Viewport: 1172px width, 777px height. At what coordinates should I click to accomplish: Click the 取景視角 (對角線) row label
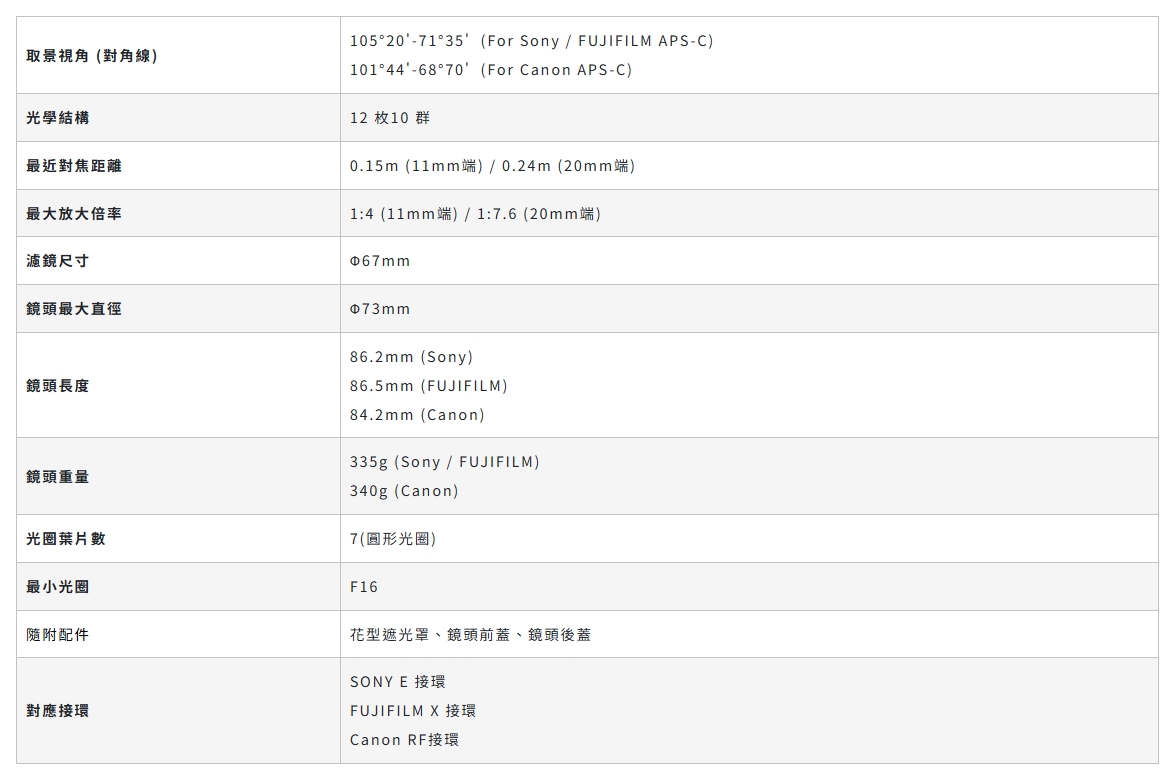[92, 56]
